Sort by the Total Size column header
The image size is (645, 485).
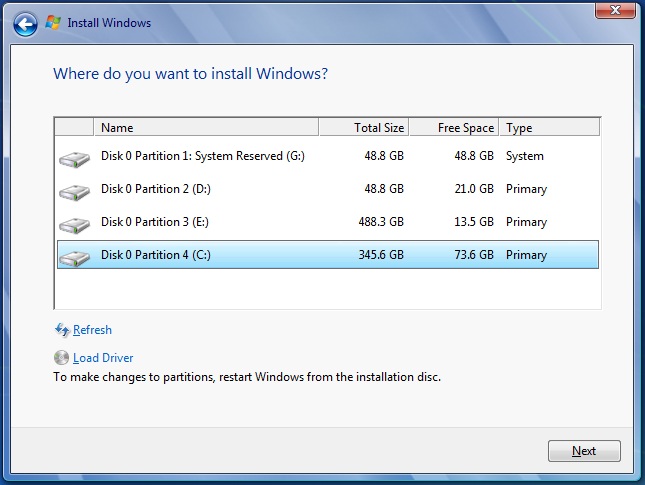(x=364, y=128)
